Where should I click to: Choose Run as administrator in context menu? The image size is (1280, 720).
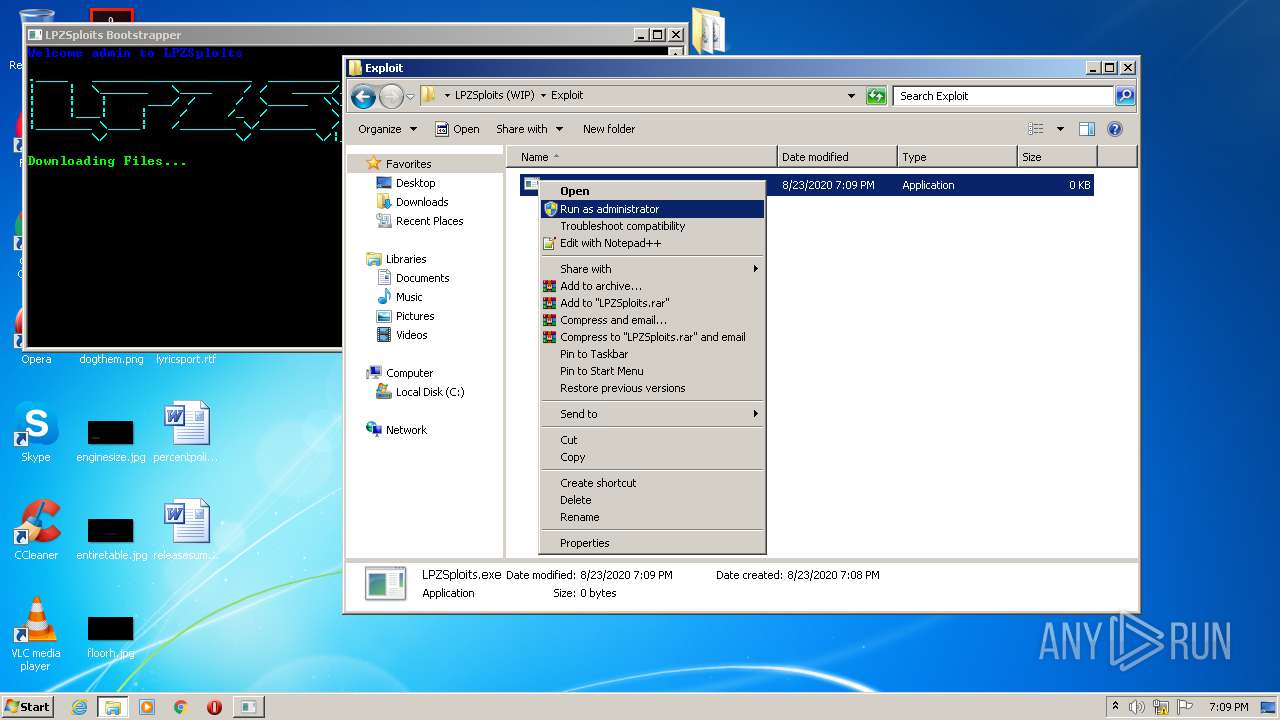tap(652, 209)
